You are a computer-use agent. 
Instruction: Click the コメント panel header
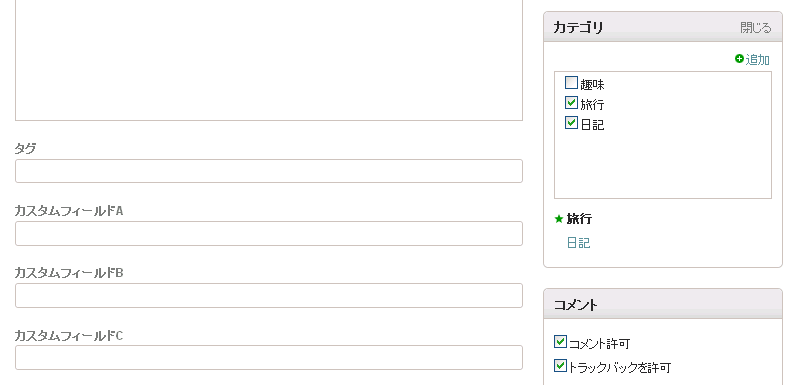click(663, 304)
